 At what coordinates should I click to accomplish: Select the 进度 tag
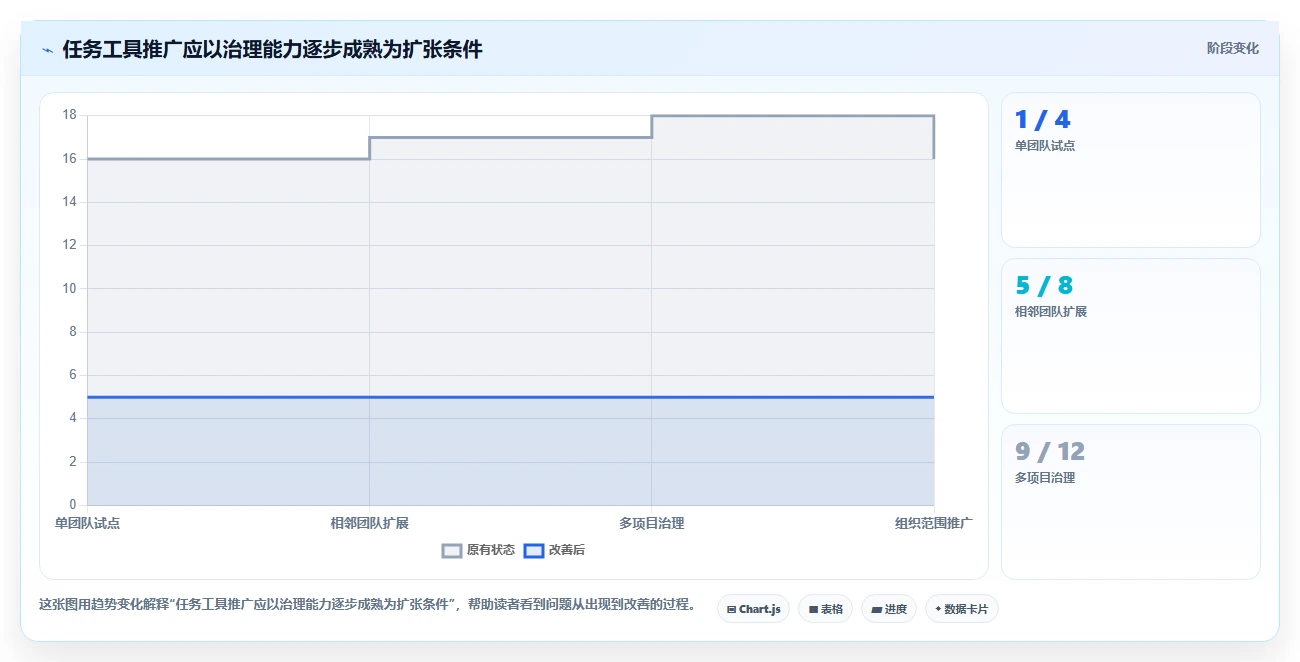889,609
